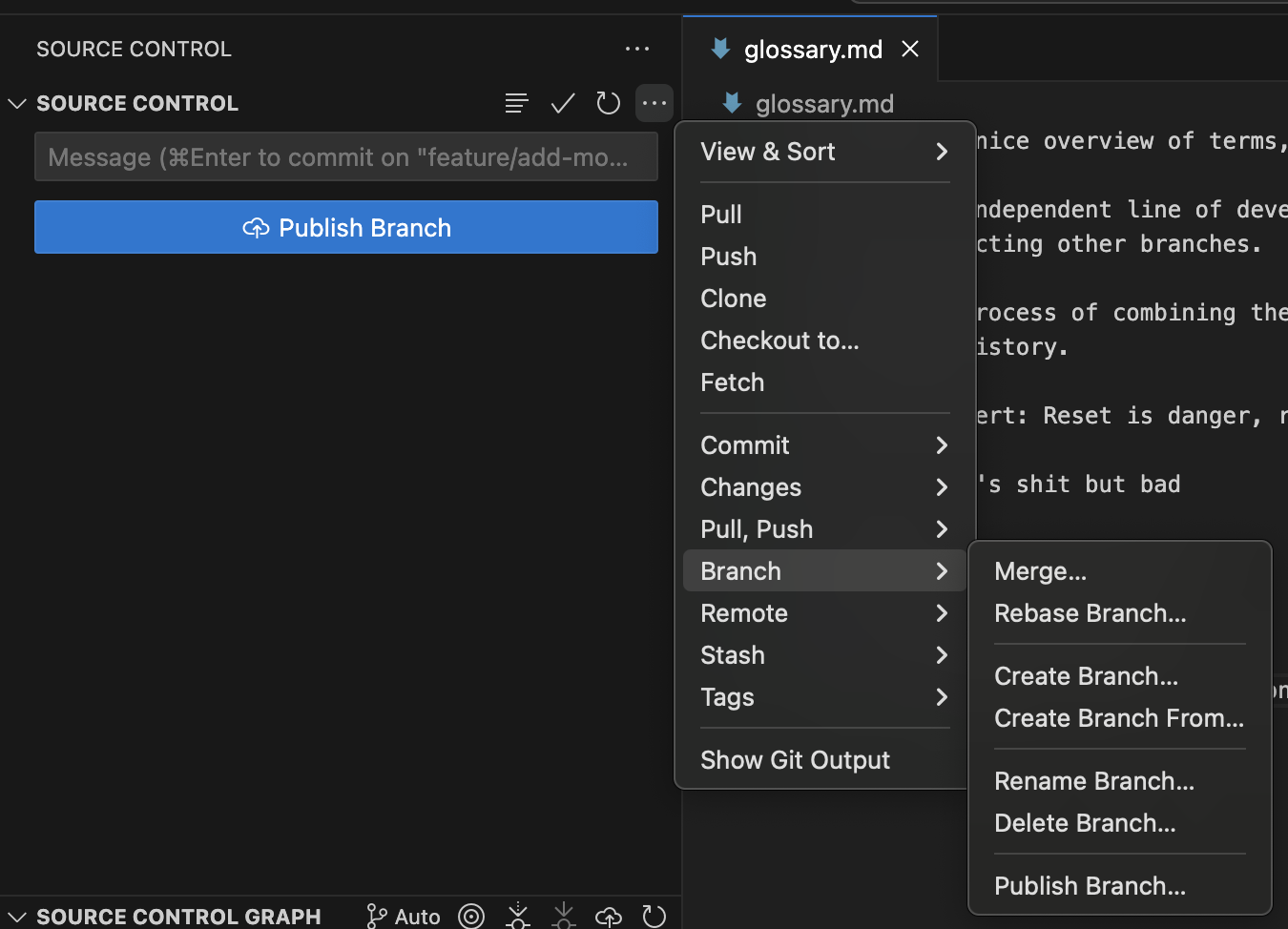Click the glossary.md breadcrumb file icon
1288x929 pixels.
point(733,103)
